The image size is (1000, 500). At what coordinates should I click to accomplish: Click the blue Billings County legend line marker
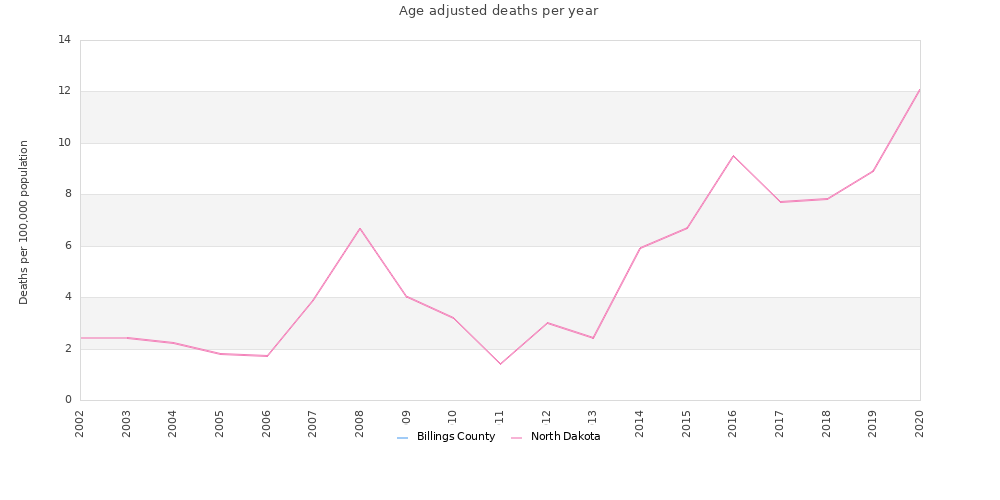(402, 438)
